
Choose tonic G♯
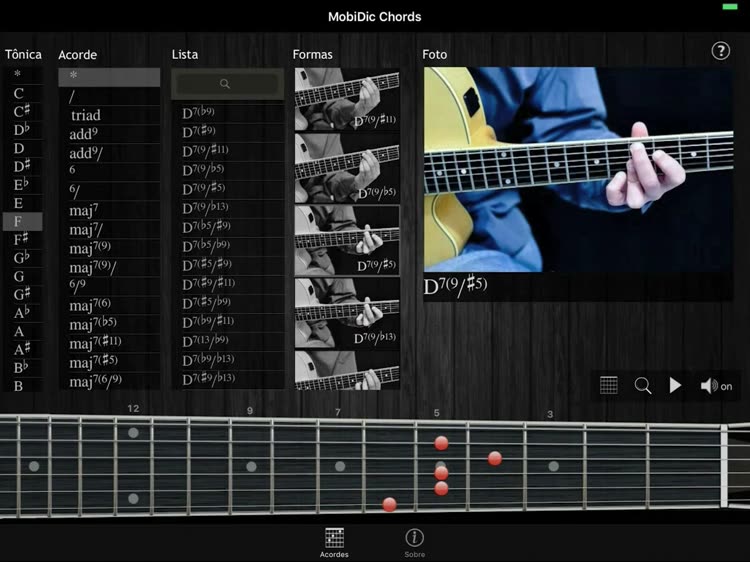[22, 294]
